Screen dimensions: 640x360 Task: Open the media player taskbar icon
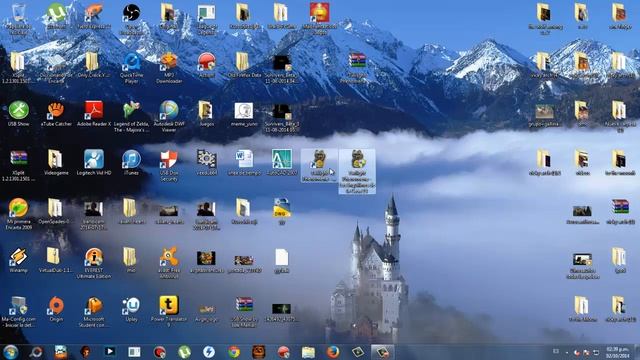(110, 352)
